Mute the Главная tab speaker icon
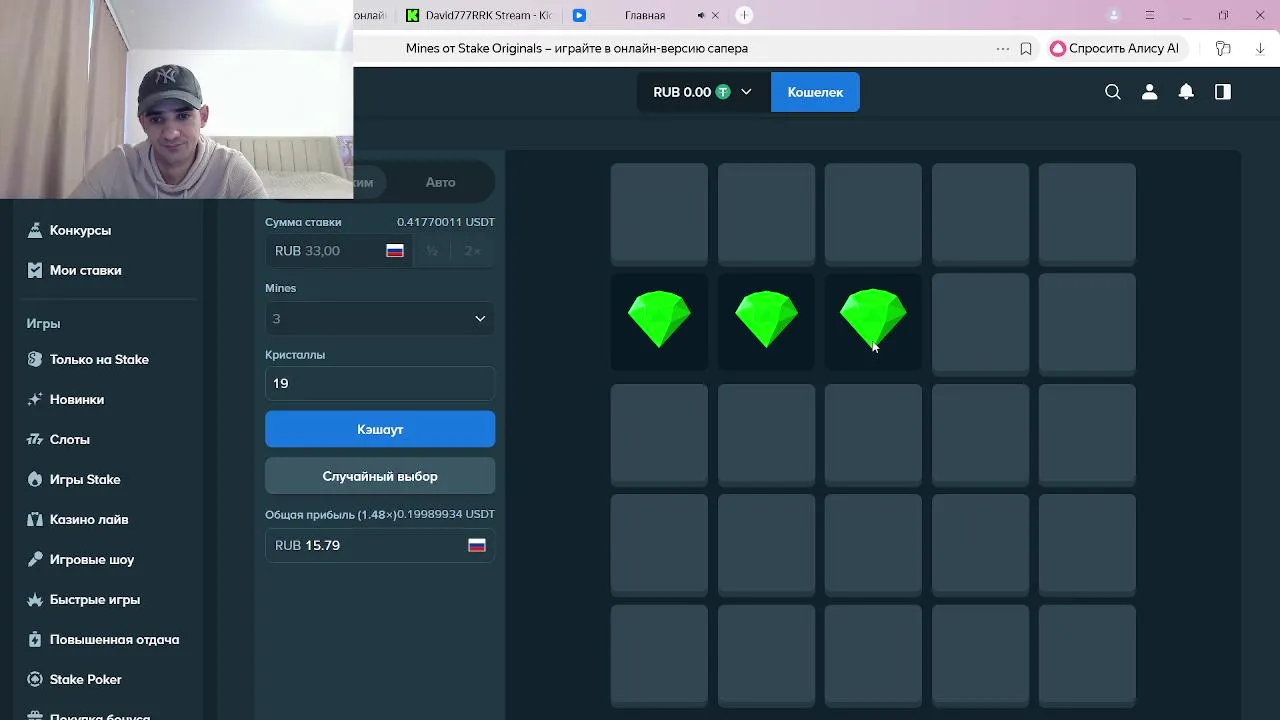Image resolution: width=1280 pixels, height=720 pixels. pos(701,15)
